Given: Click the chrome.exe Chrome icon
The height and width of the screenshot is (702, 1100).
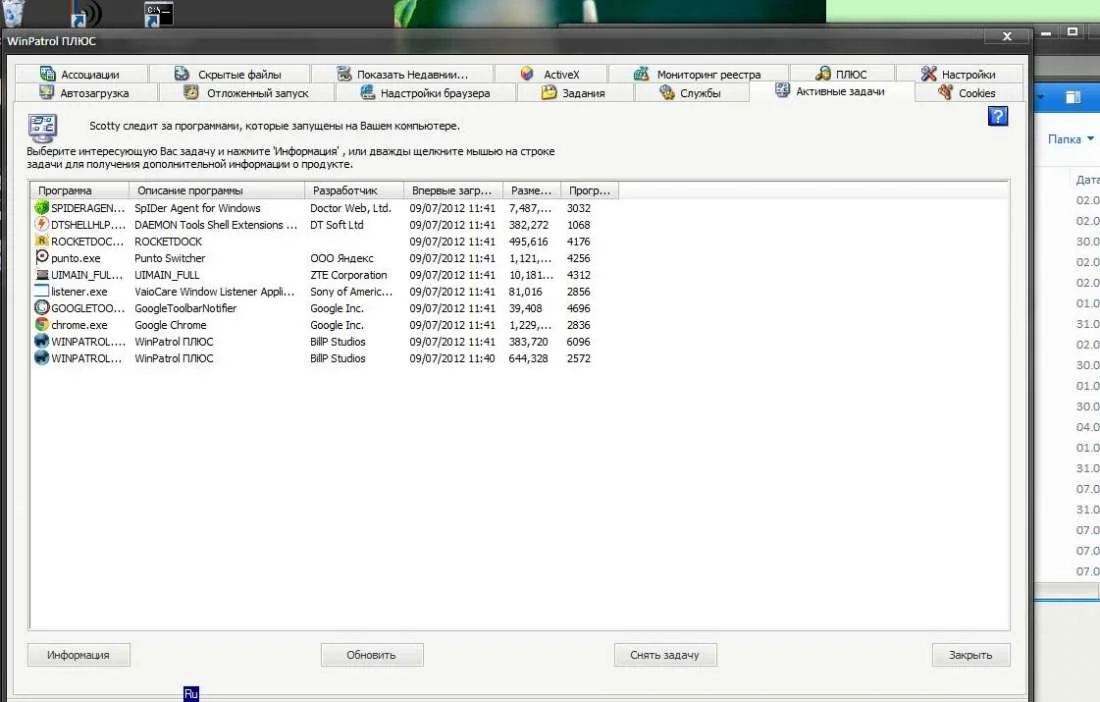Looking at the screenshot, I should pyautogui.click(x=42, y=325).
